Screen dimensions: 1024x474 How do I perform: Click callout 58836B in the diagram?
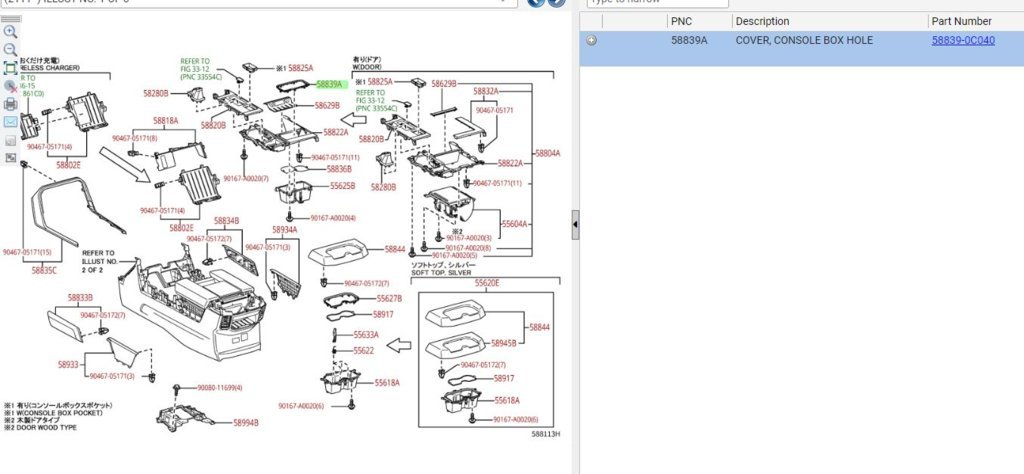click(x=340, y=169)
